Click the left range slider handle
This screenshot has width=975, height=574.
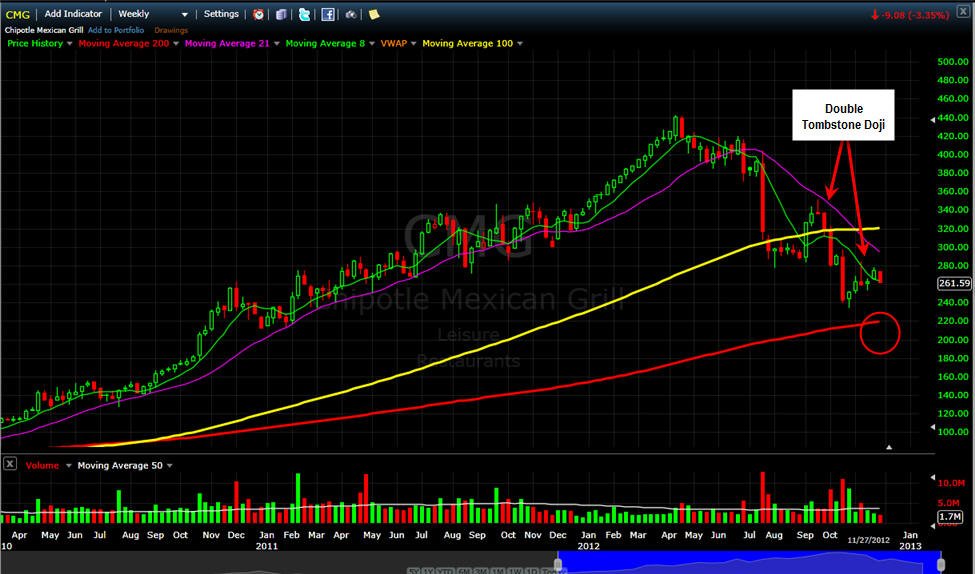[x=558, y=563]
